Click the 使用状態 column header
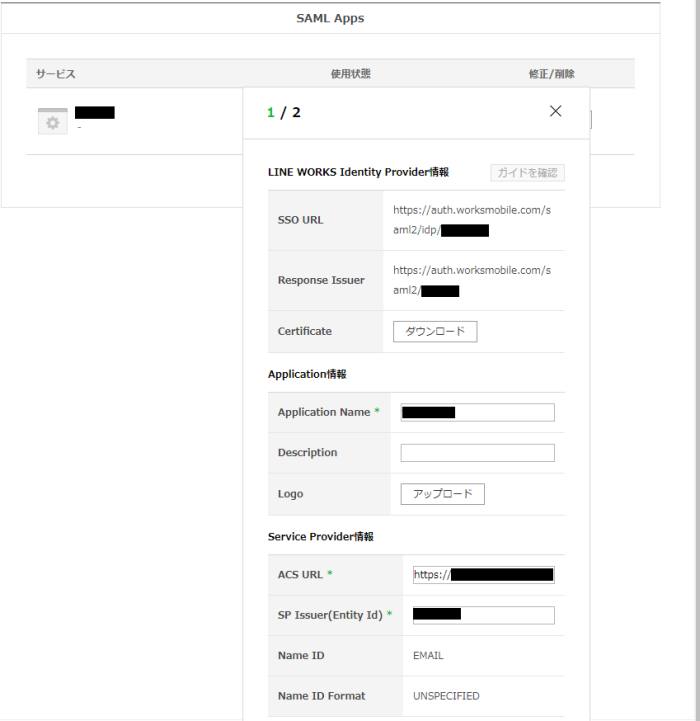The height and width of the screenshot is (721, 700). pos(350,74)
